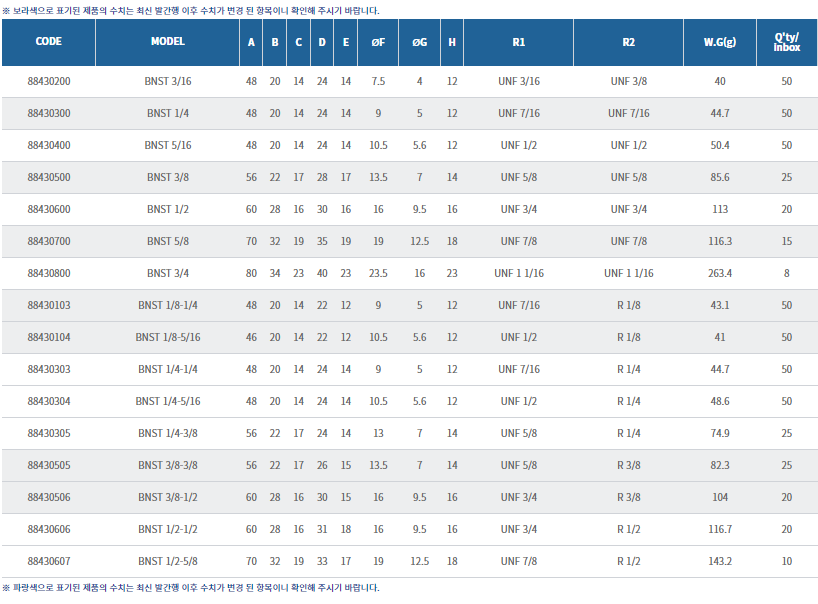Click model name BNST 3/8
The height and width of the screenshot is (604, 818).
tap(168, 178)
